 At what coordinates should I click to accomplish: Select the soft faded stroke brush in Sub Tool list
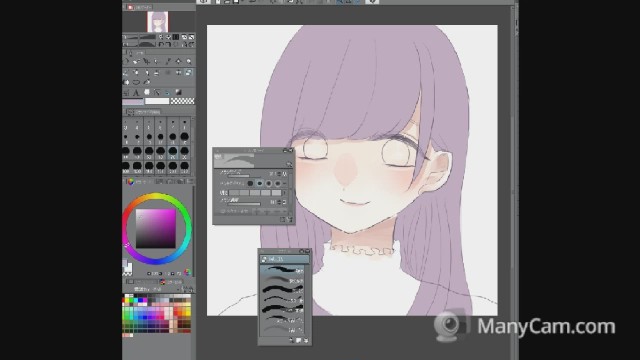[x=282, y=280]
